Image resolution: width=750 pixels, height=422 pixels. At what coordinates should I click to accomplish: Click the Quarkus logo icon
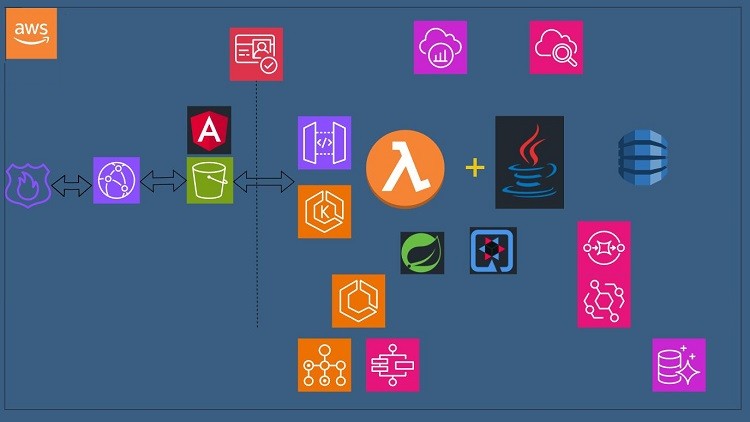tap(493, 251)
